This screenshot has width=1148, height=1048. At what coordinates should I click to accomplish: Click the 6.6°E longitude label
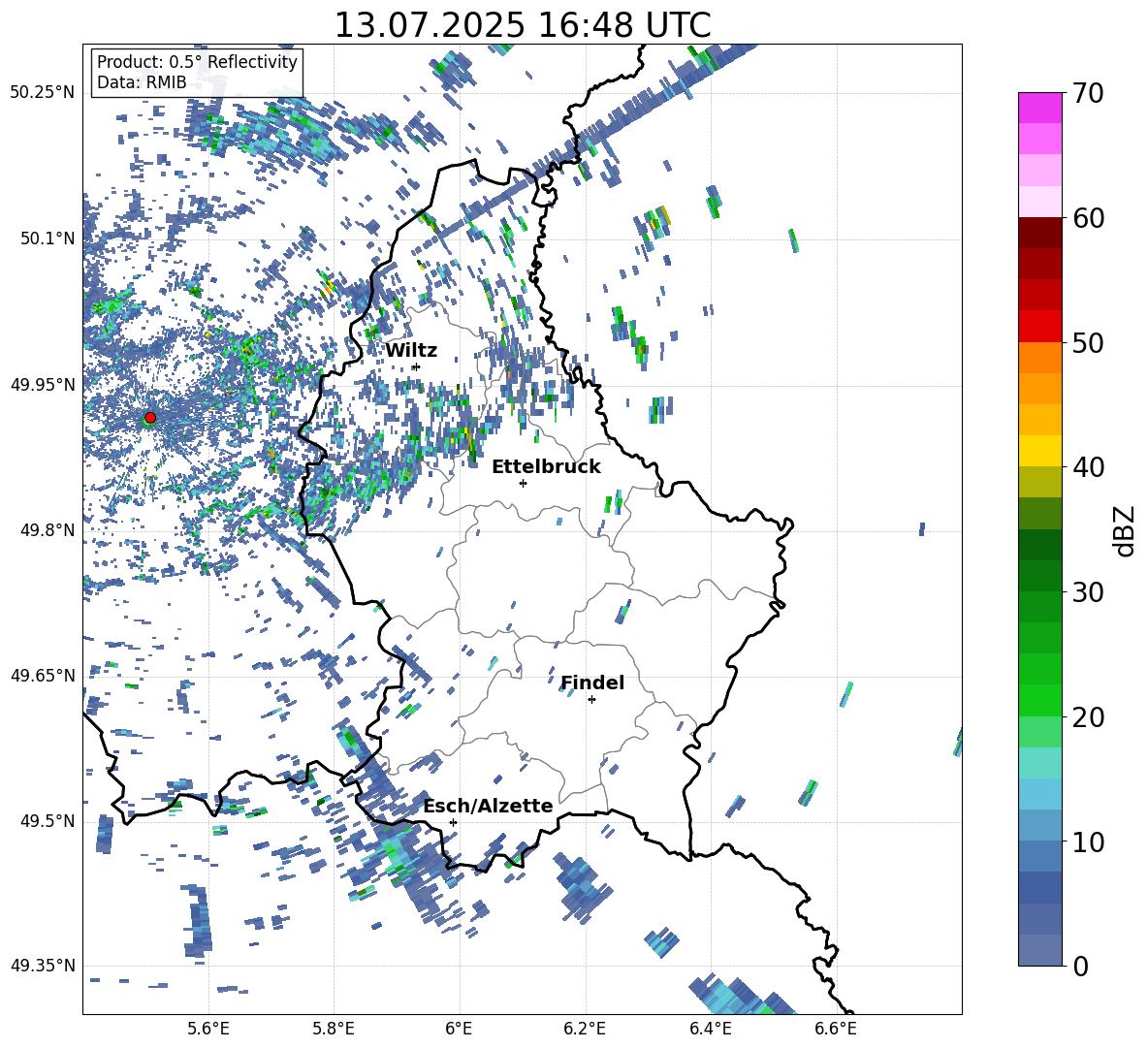click(836, 1029)
